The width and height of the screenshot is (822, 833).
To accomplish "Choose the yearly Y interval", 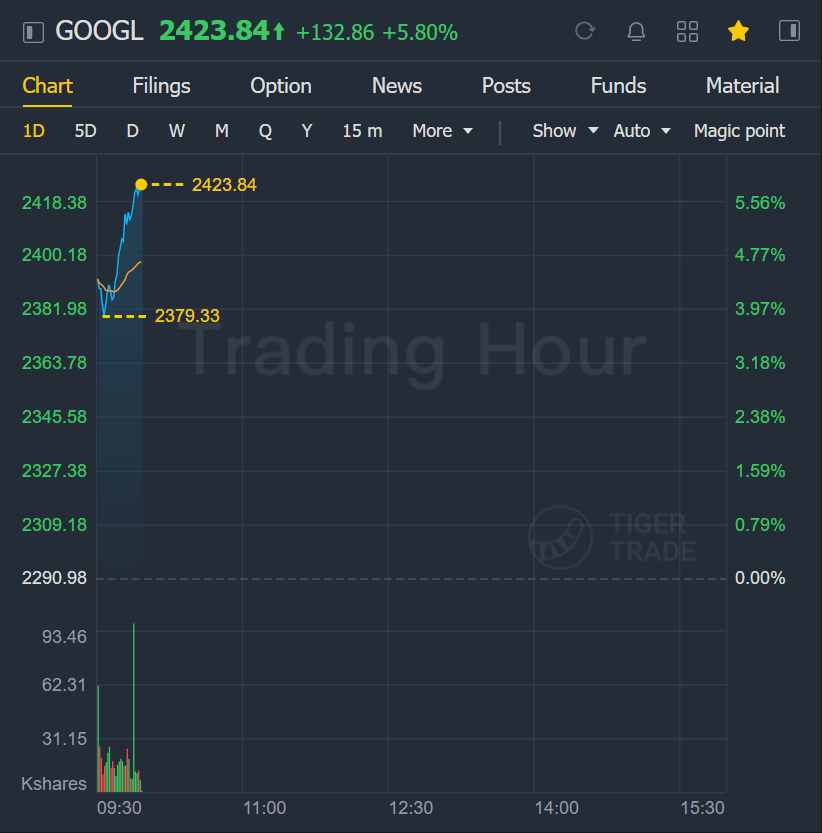I will (x=307, y=131).
